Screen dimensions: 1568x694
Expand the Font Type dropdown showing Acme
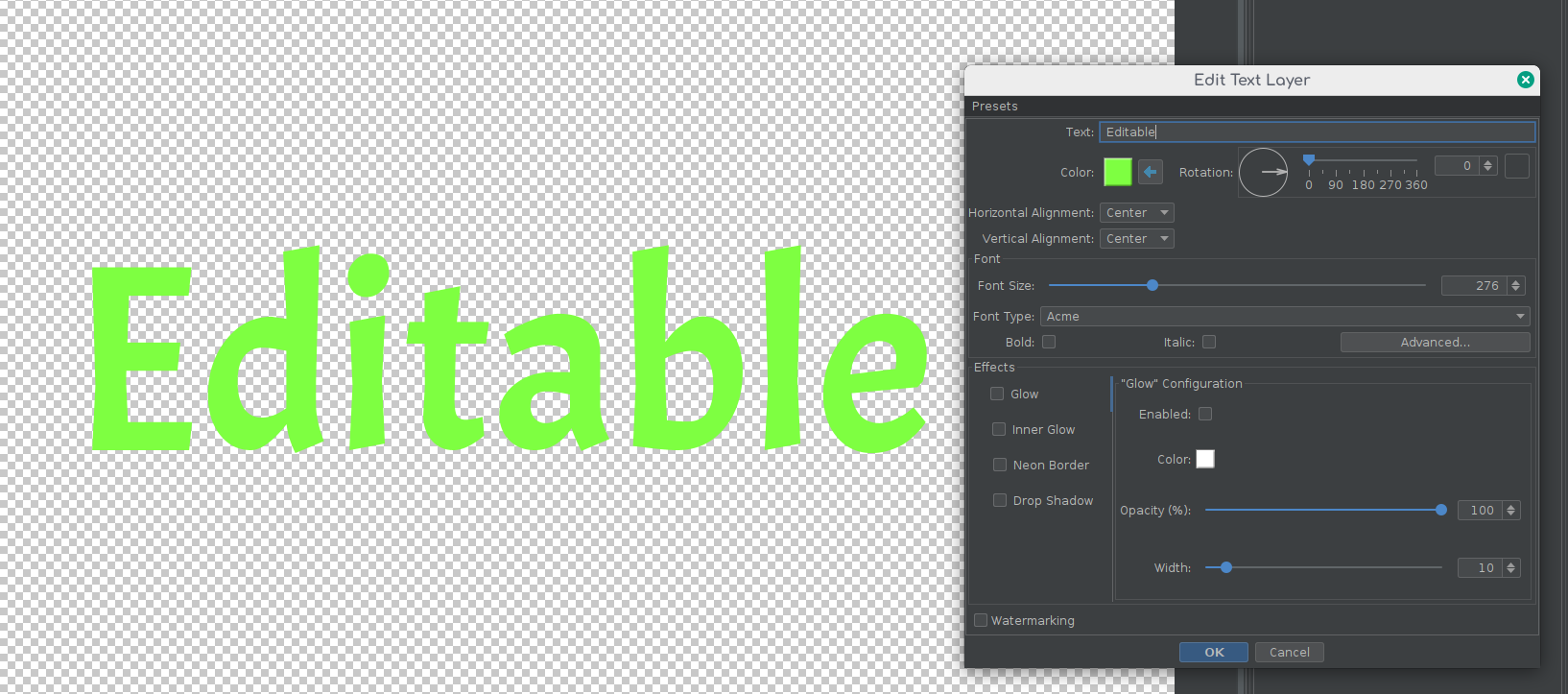tap(1286, 317)
